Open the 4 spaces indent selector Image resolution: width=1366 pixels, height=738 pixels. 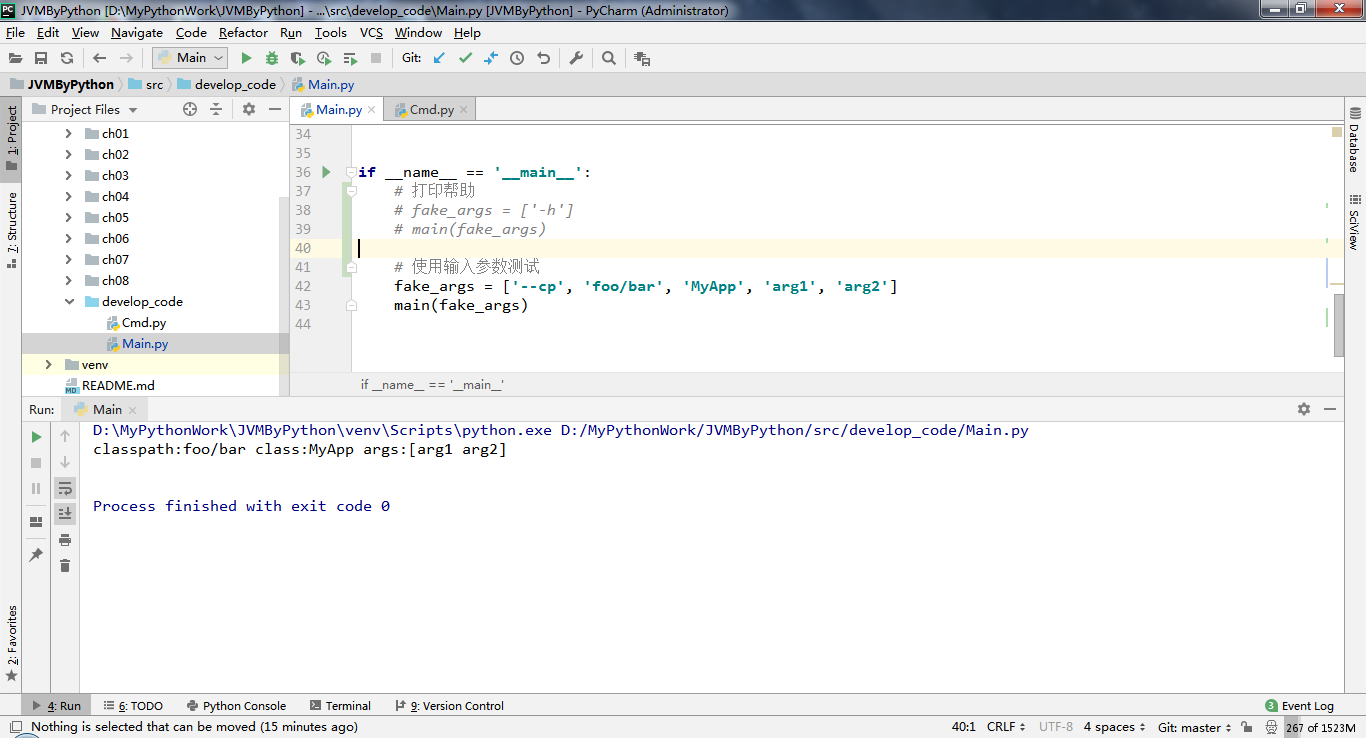(1116, 727)
